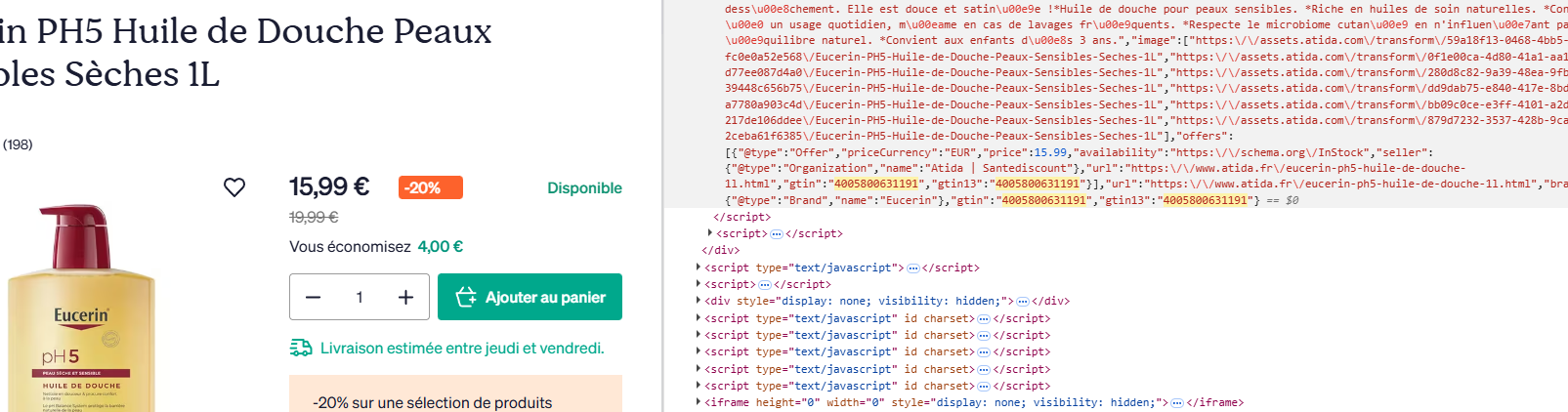Expand the hidden div style node
Image resolution: width=1568 pixels, height=412 pixels.
click(x=699, y=301)
